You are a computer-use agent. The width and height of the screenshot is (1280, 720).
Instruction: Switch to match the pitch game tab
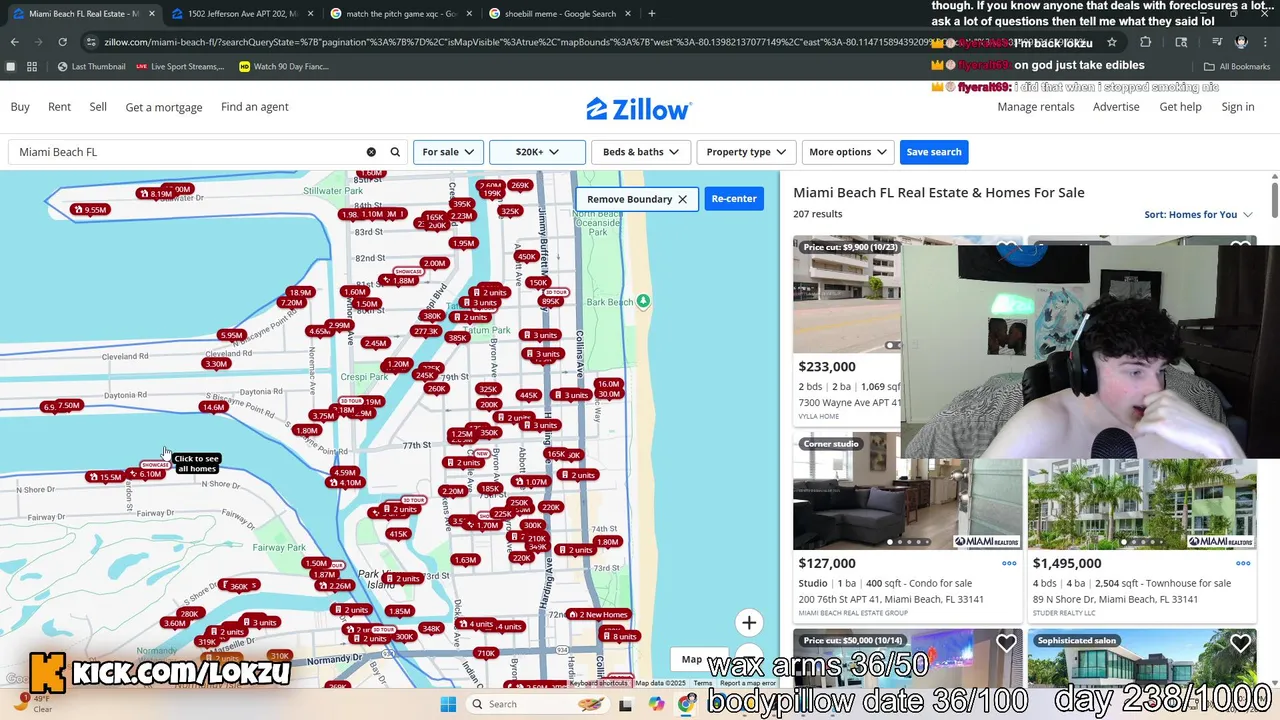coord(402,14)
